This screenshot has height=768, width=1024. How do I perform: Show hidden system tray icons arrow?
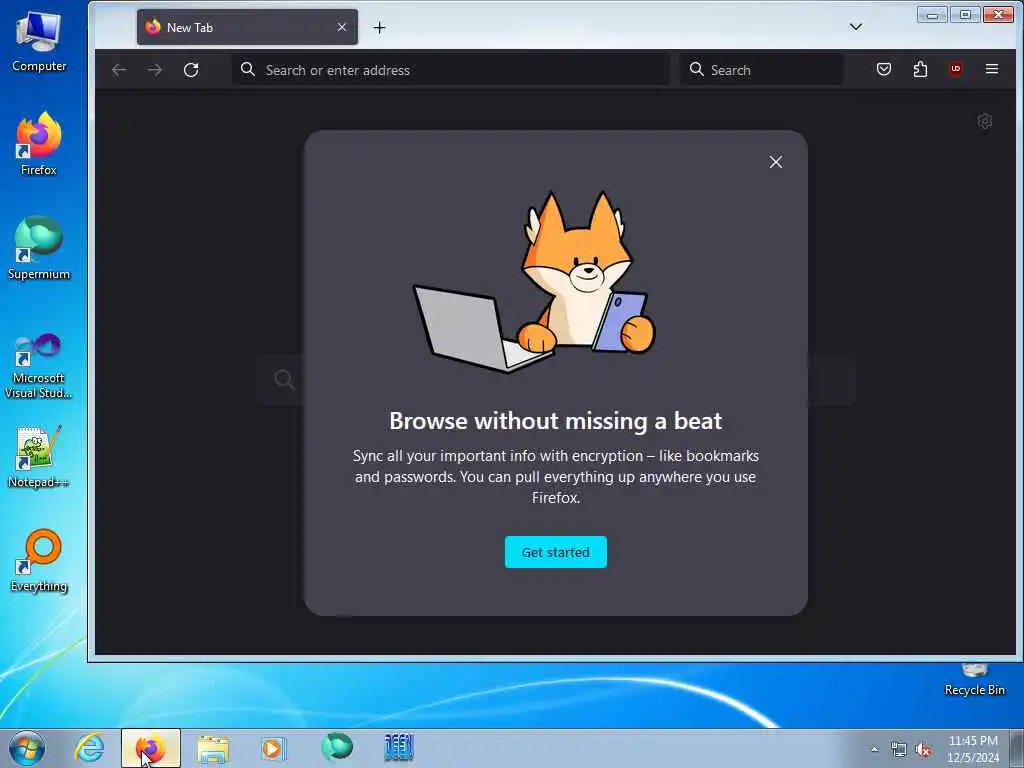click(874, 750)
